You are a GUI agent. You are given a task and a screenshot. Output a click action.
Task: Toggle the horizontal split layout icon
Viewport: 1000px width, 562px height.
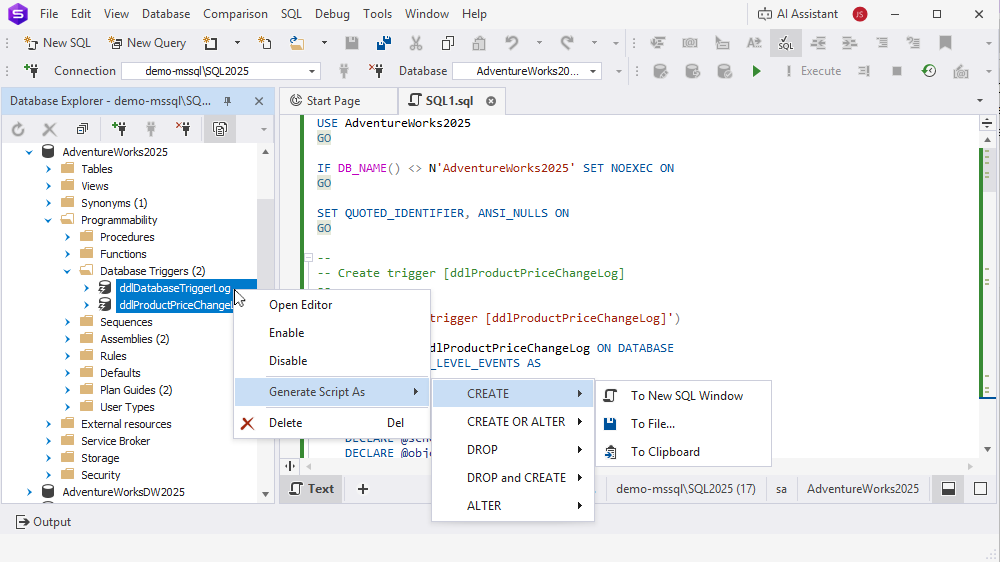[948, 489]
